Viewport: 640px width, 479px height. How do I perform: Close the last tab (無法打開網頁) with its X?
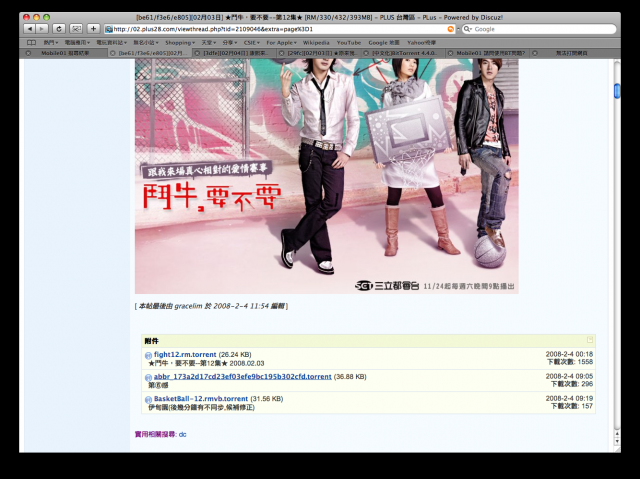click(535, 53)
